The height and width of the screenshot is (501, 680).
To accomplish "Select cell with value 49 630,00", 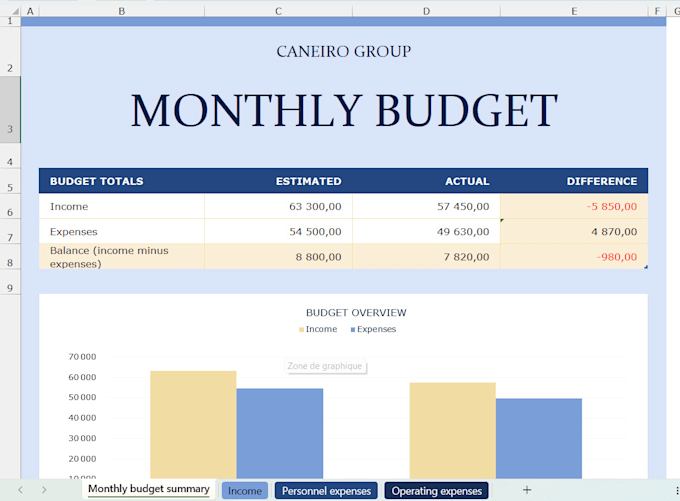I will (x=426, y=231).
